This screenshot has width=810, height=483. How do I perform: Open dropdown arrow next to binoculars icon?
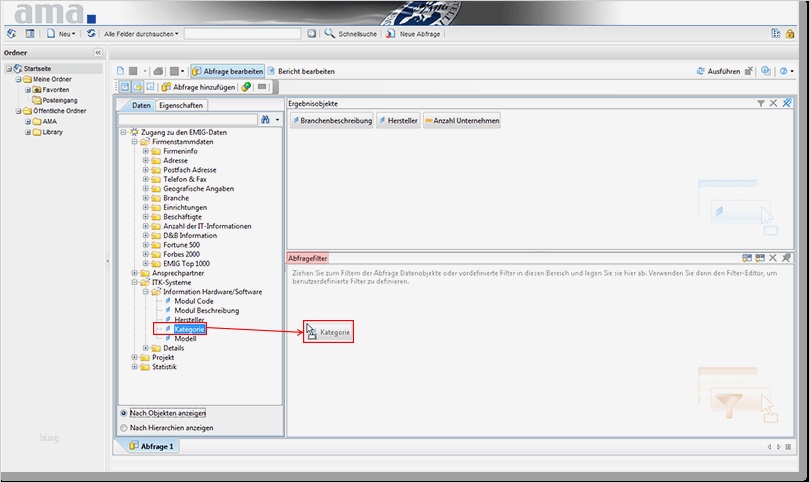click(277, 119)
